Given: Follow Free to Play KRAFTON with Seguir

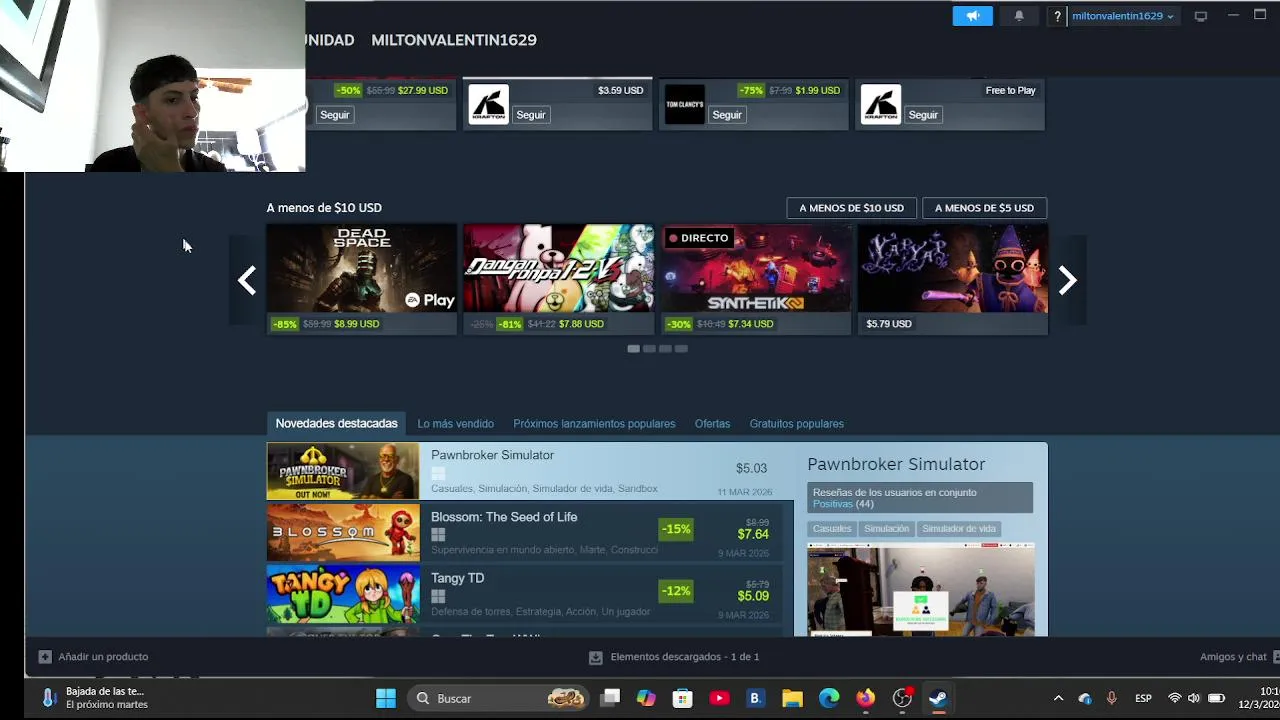Looking at the screenshot, I should [x=923, y=115].
